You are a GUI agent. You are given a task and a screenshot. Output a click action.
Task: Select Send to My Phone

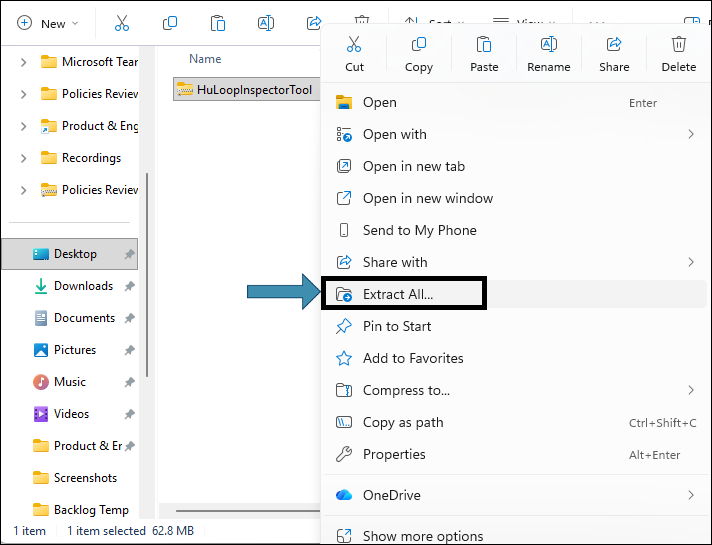click(516, 230)
